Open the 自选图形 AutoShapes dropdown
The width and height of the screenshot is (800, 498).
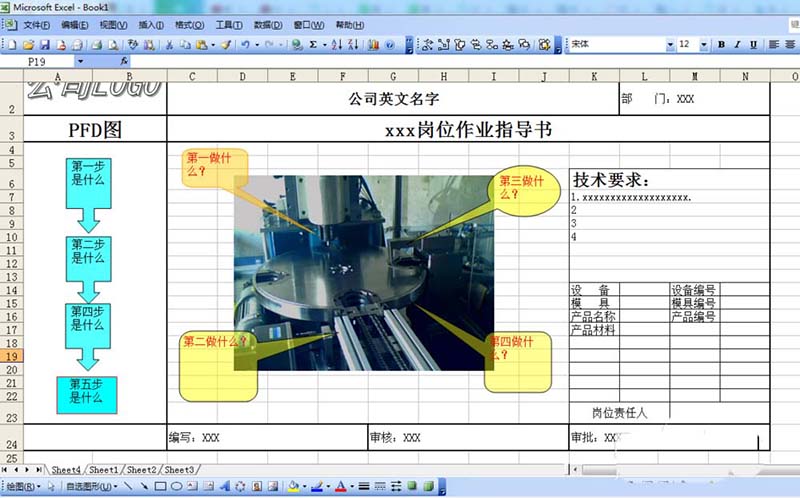(x=87, y=487)
